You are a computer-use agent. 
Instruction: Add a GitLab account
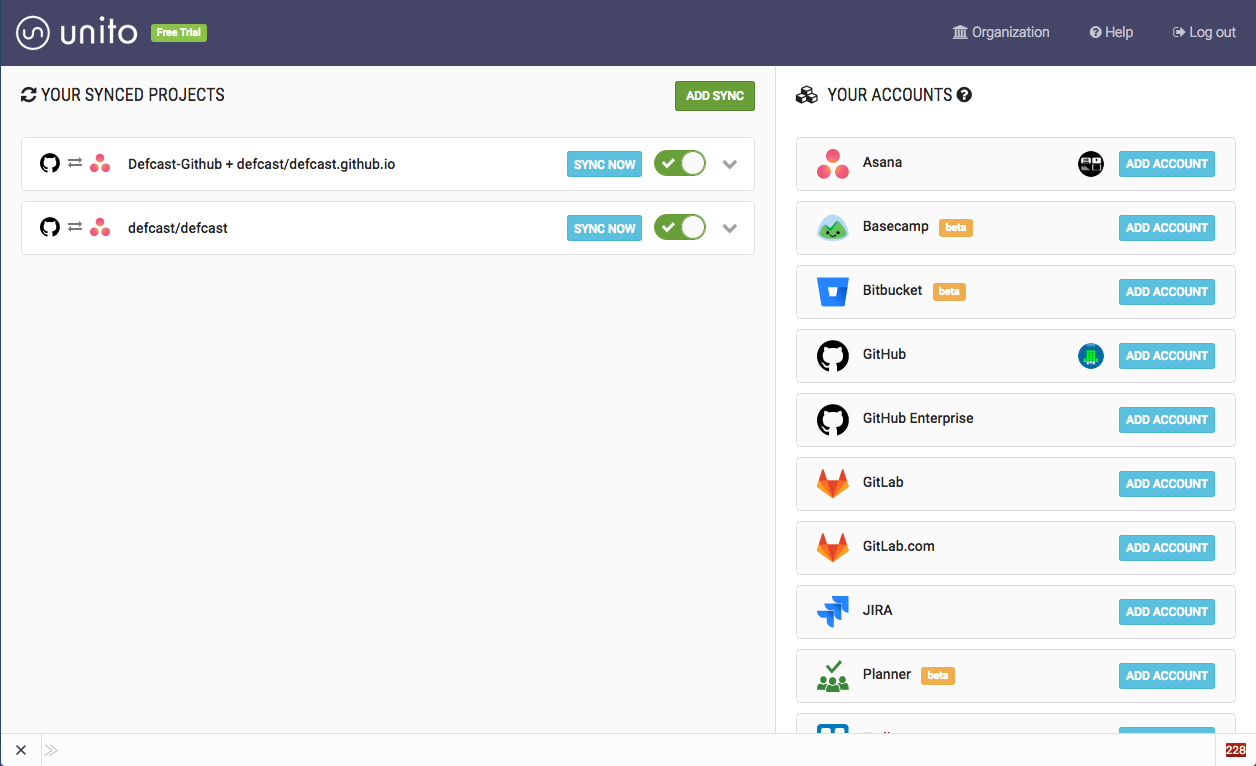pos(1167,484)
